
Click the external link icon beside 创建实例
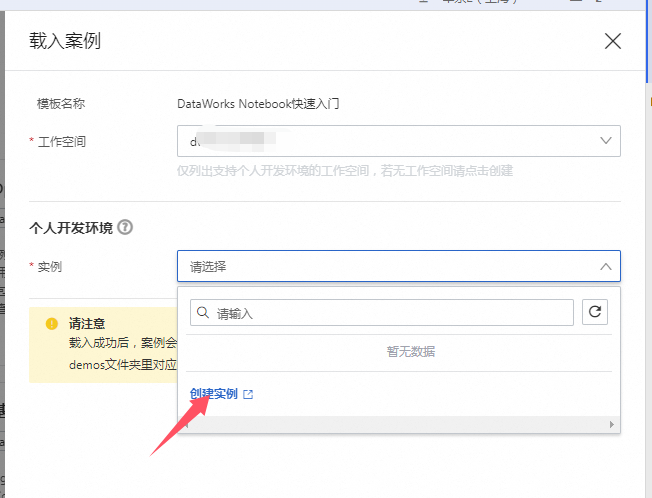[x=248, y=394]
